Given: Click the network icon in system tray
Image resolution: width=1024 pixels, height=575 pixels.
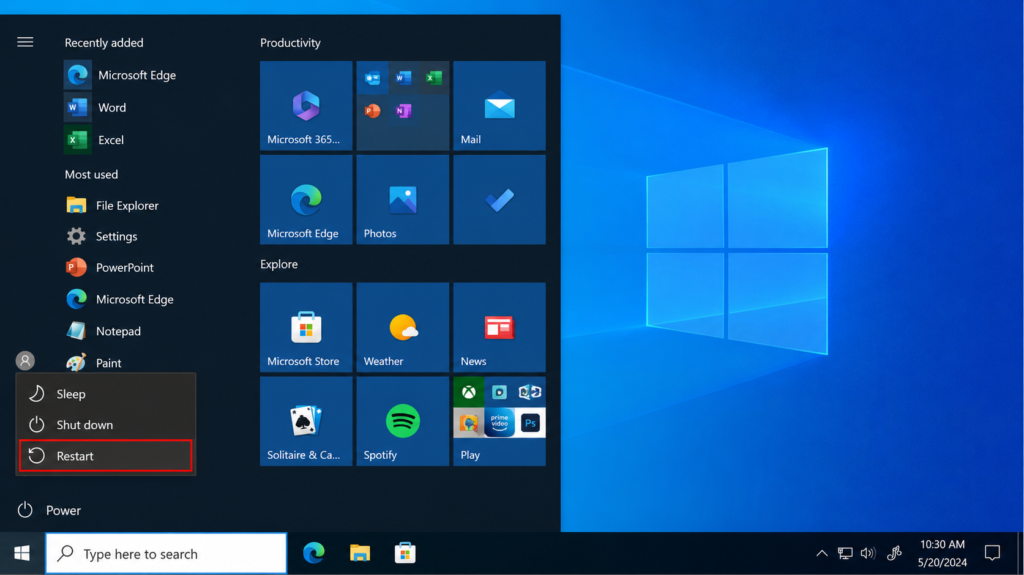Looking at the screenshot, I should click(845, 553).
